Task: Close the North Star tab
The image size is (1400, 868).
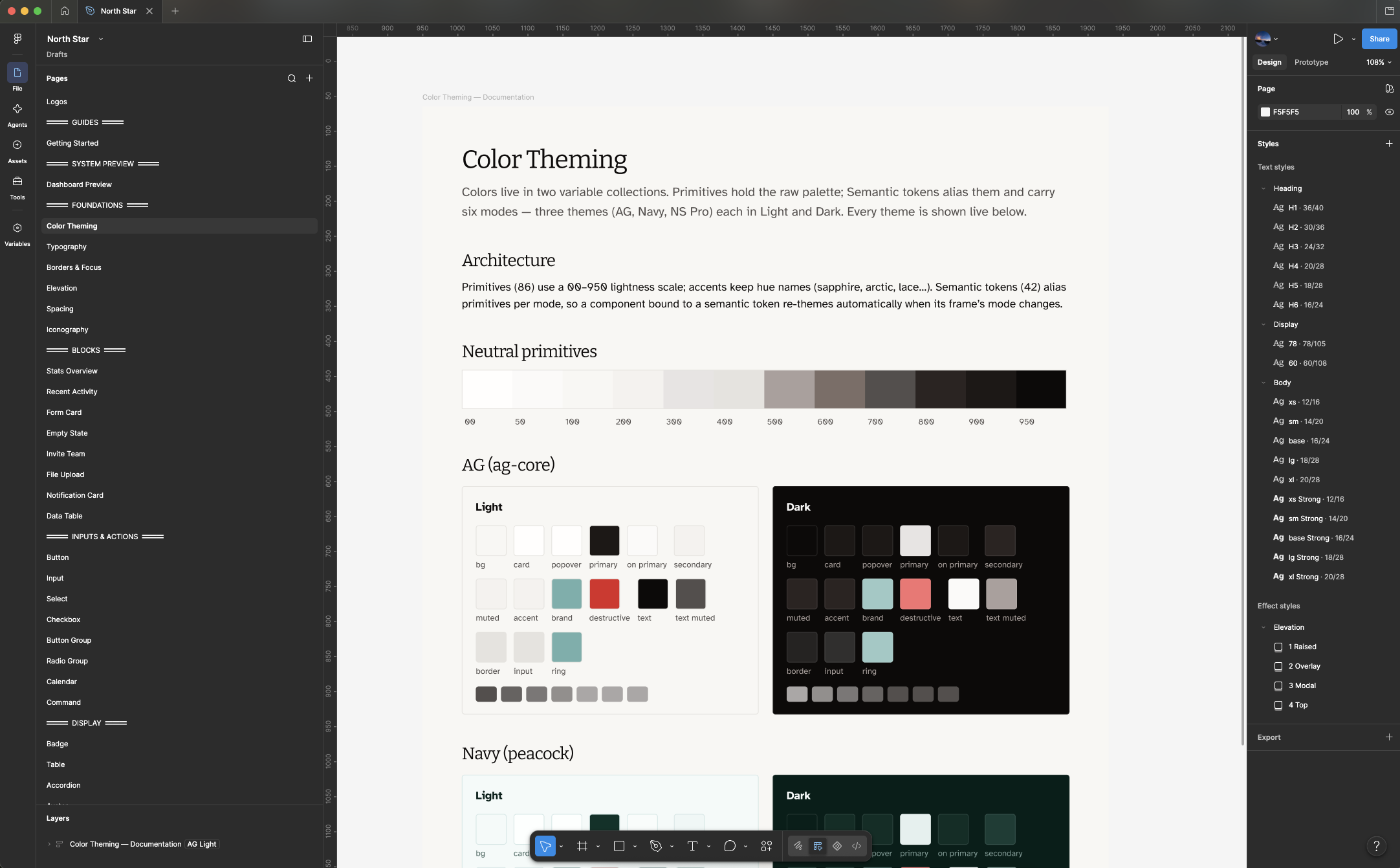Action: [149, 11]
